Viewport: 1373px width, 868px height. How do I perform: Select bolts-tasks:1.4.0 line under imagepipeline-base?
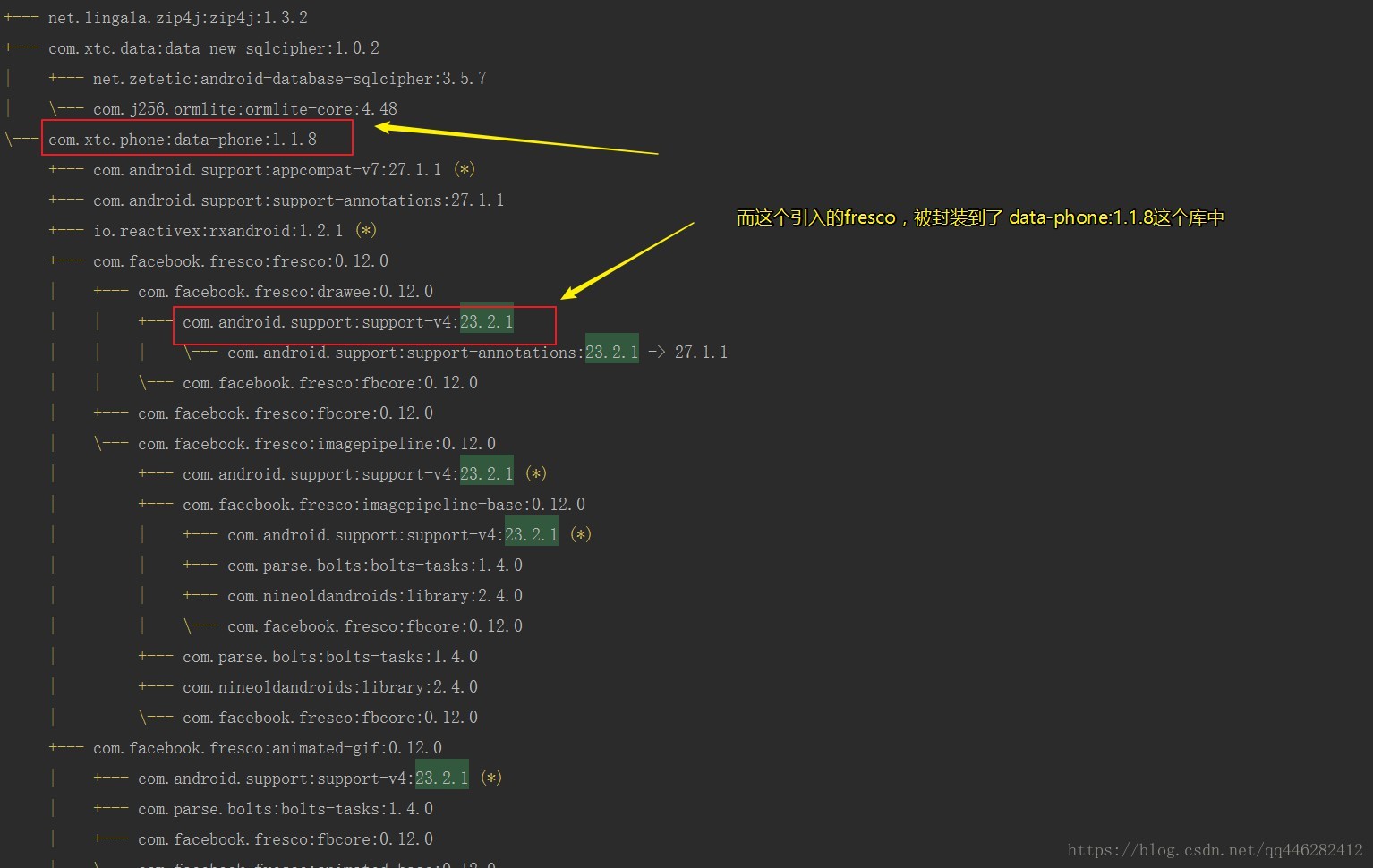click(x=375, y=566)
